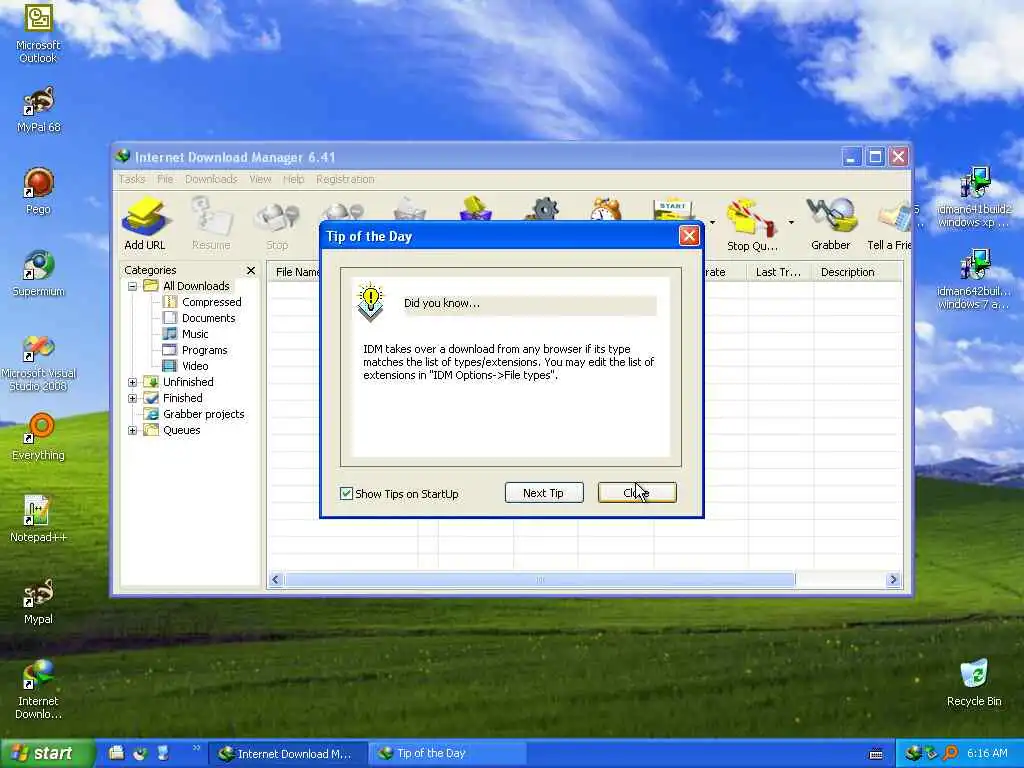The width and height of the screenshot is (1024, 768).
Task: Select idman642build windows 7 installer icon
Action: [974, 279]
